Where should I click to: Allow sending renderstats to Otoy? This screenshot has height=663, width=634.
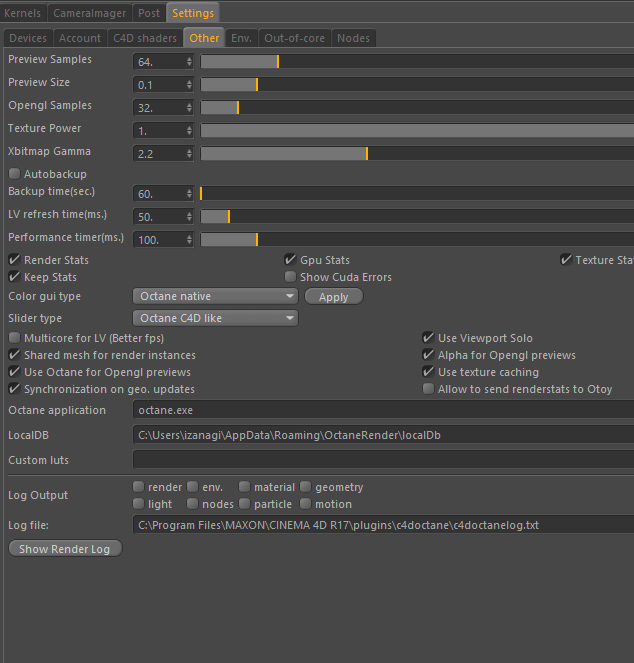pos(428,388)
